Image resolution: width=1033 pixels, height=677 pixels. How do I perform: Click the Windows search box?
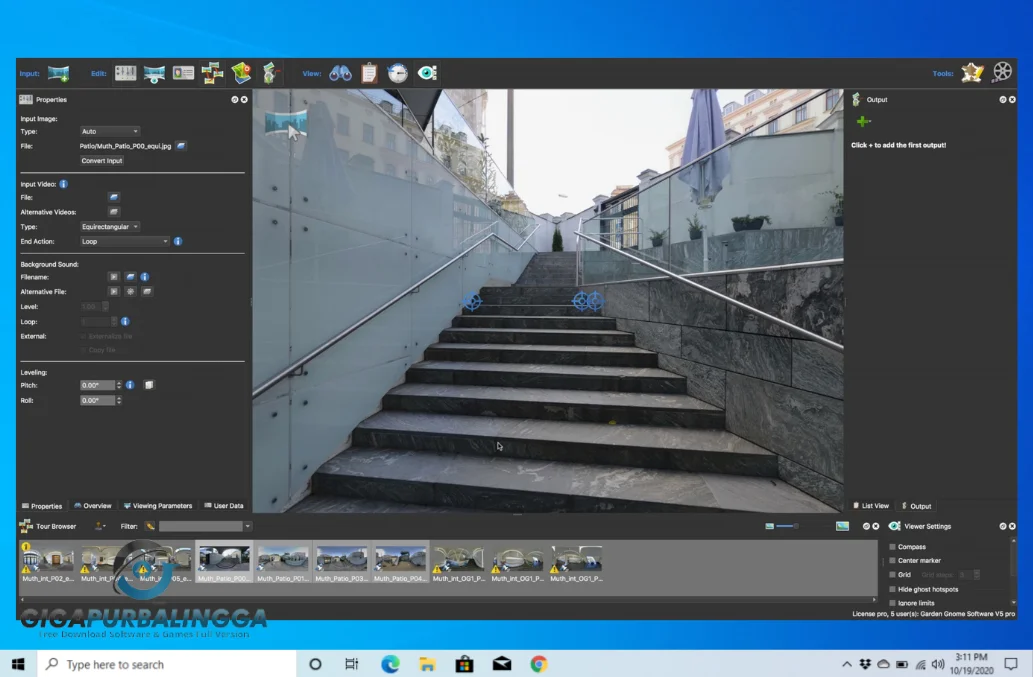pyautogui.click(x=167, y=664)
